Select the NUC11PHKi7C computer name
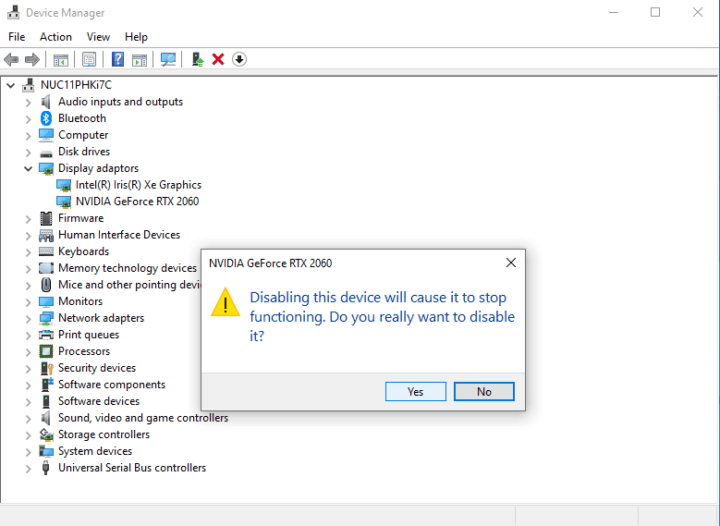The width and height of the screenshot is (720, 526). click(x=76, y=85)
